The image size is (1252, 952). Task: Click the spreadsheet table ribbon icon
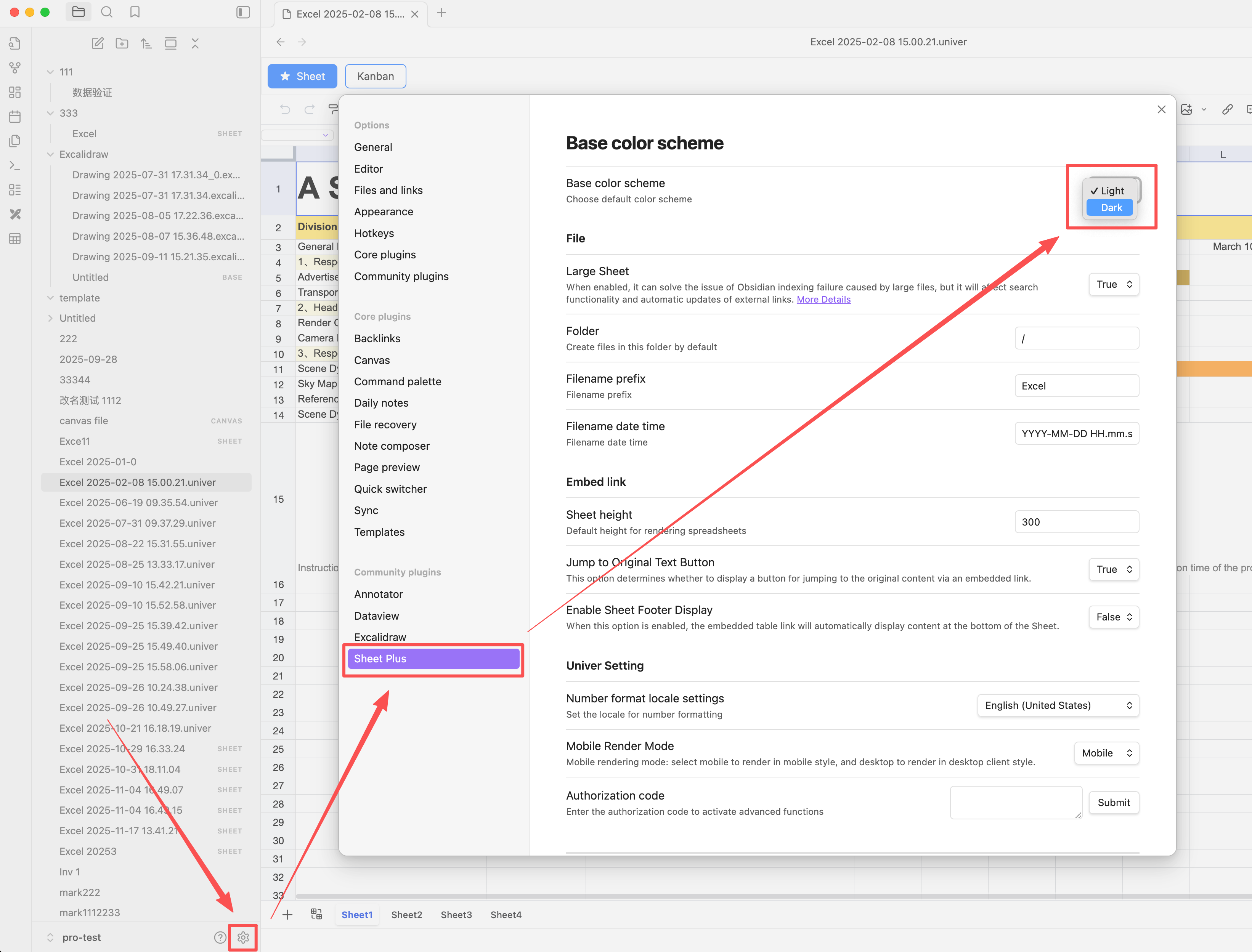[15, 239]
